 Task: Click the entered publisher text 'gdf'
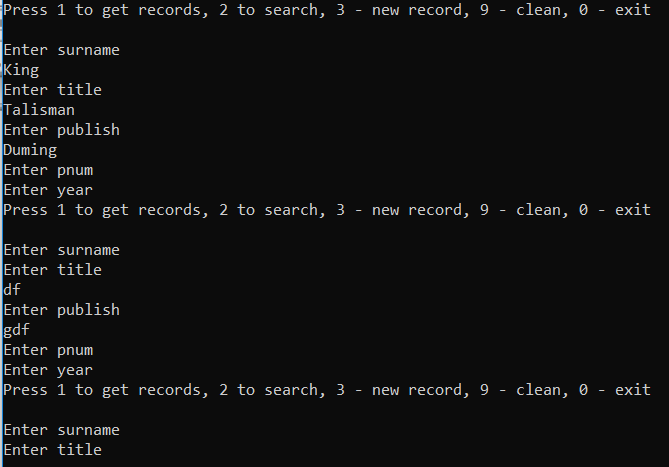click(x=17, y=330)
